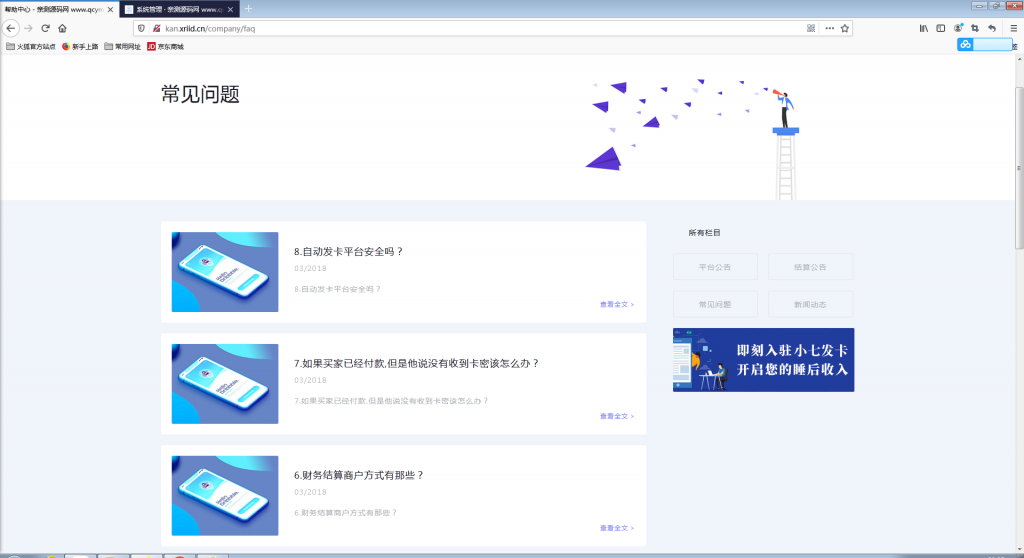Open the Firefox hamburger menu
Viewport: 1024px width, 558px height.
coord(1013,28)
